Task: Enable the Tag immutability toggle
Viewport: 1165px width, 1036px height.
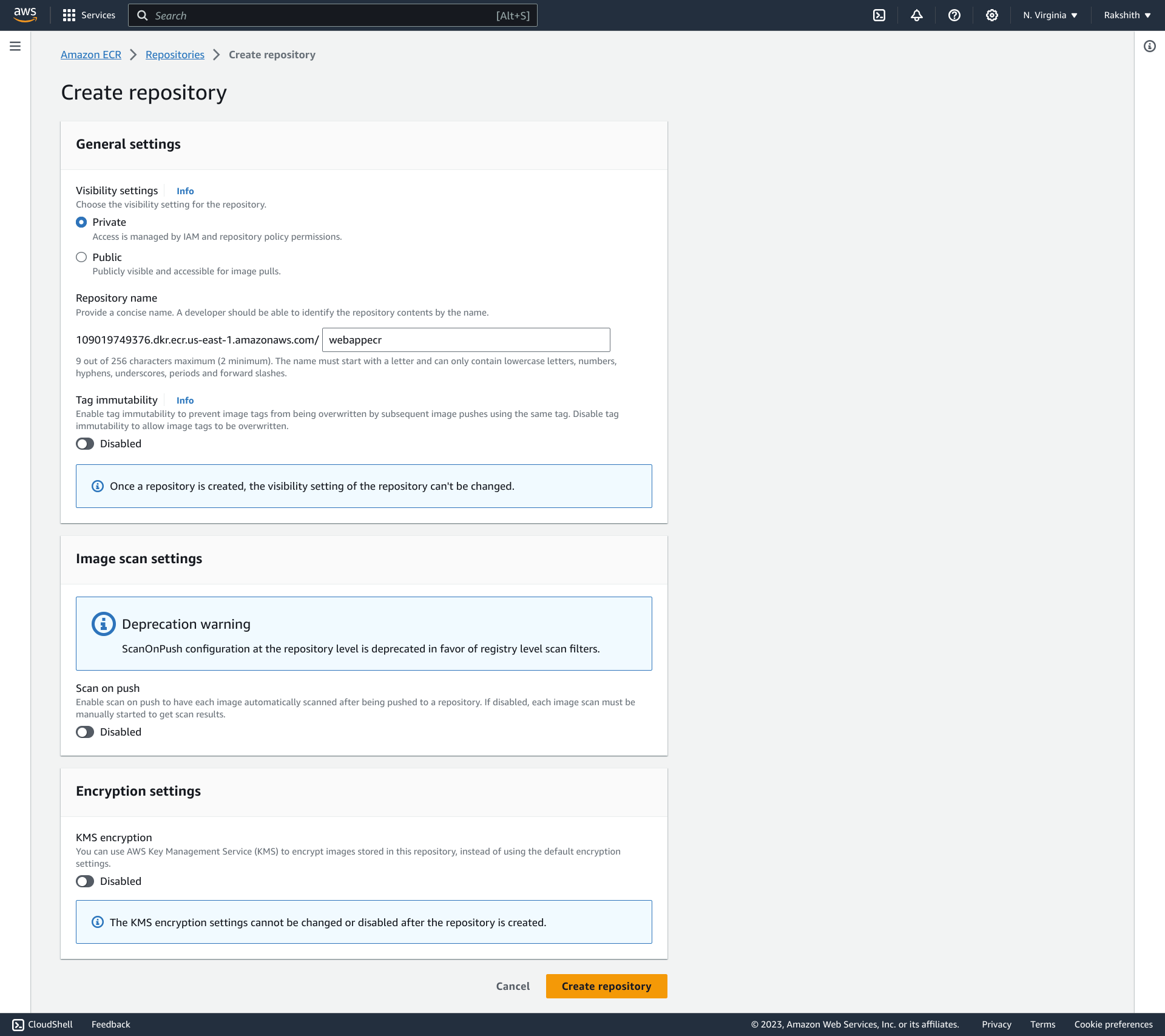Action: tap(85, 444)
